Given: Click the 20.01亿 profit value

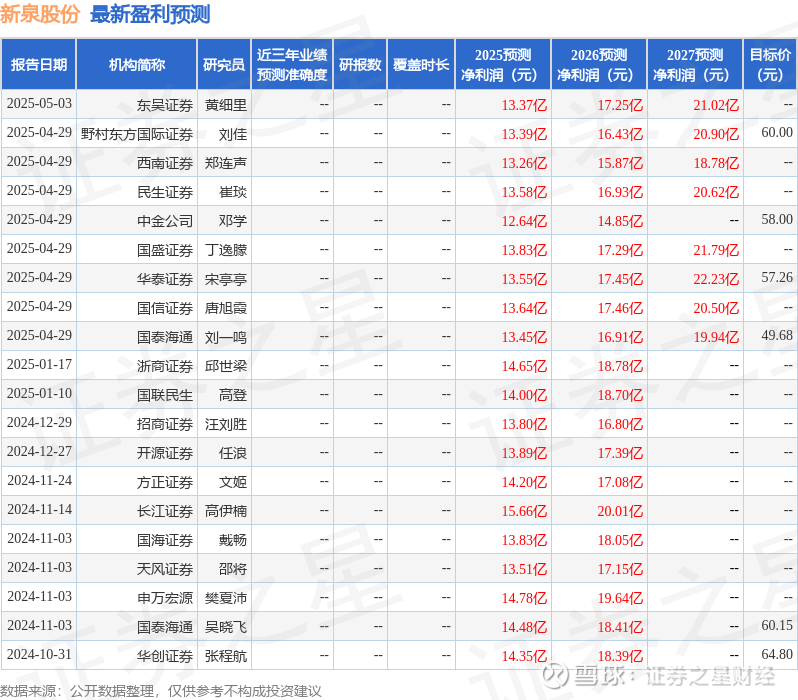Looking at the screenshot, I should (620, 511).
